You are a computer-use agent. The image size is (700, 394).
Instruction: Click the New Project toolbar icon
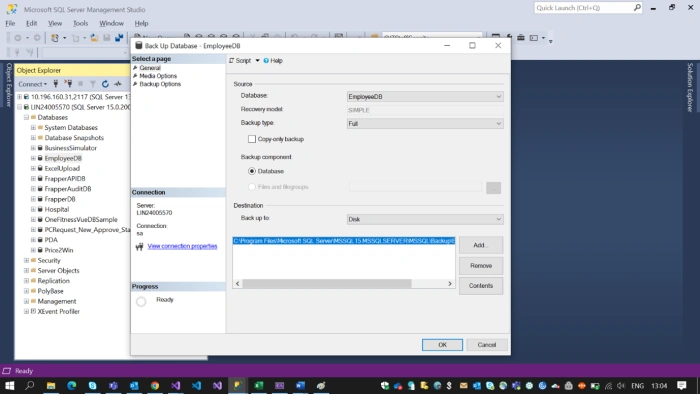[55, 38]
